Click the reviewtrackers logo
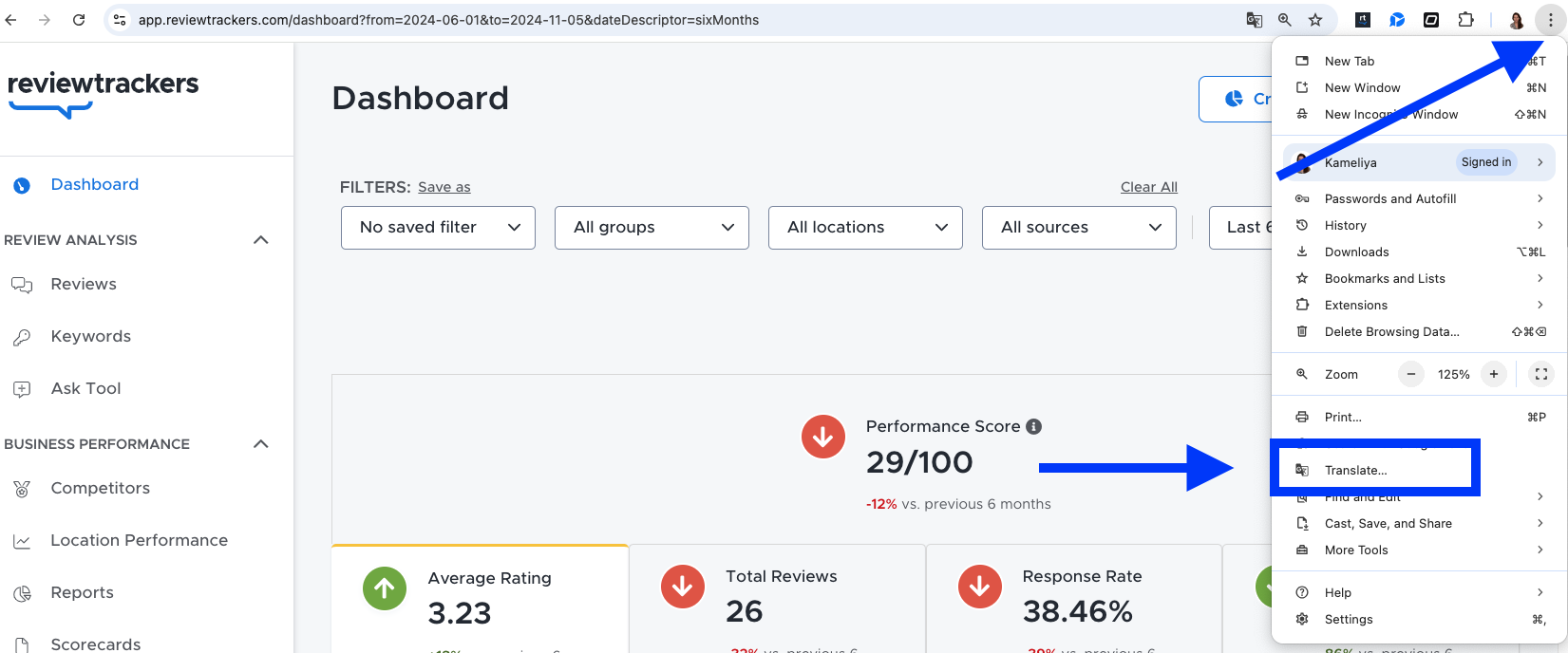 [104, 93]
